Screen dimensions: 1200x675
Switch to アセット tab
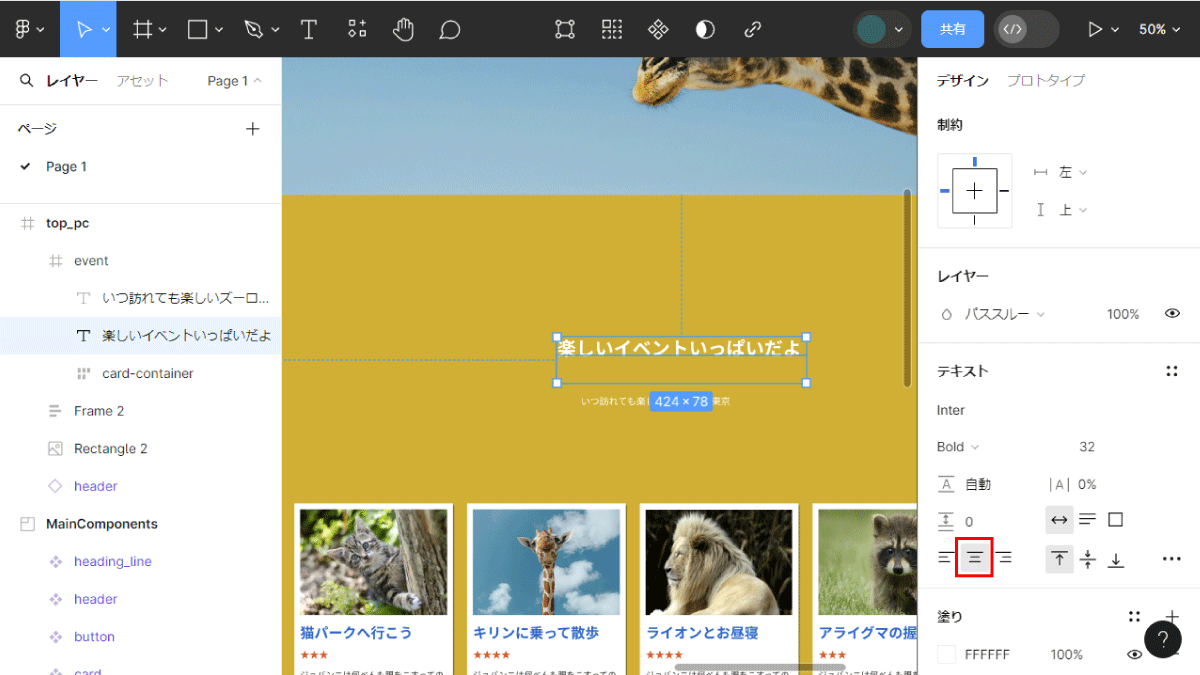[x=142, y=81]
